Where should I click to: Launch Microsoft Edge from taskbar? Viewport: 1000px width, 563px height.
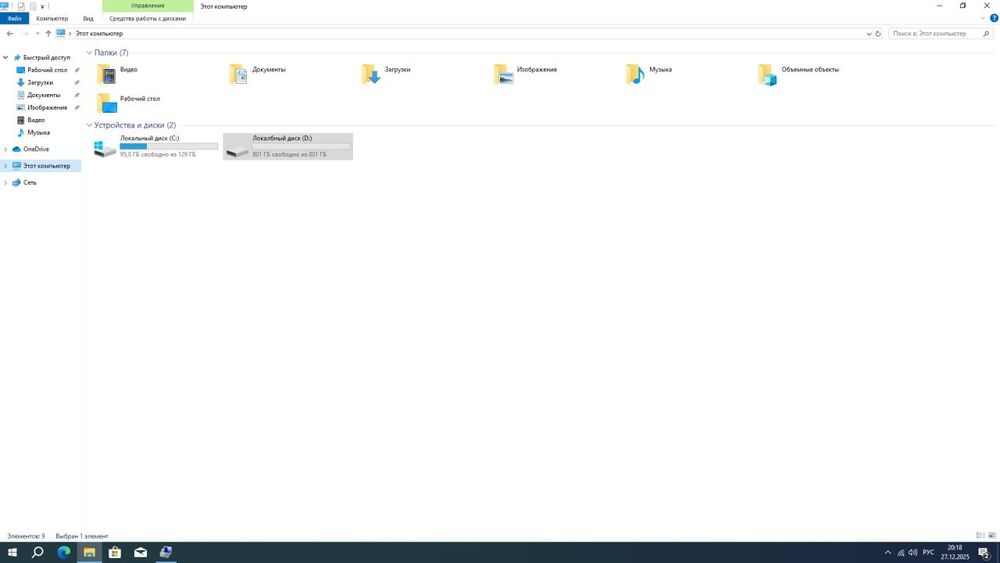(x=64, y=552)
